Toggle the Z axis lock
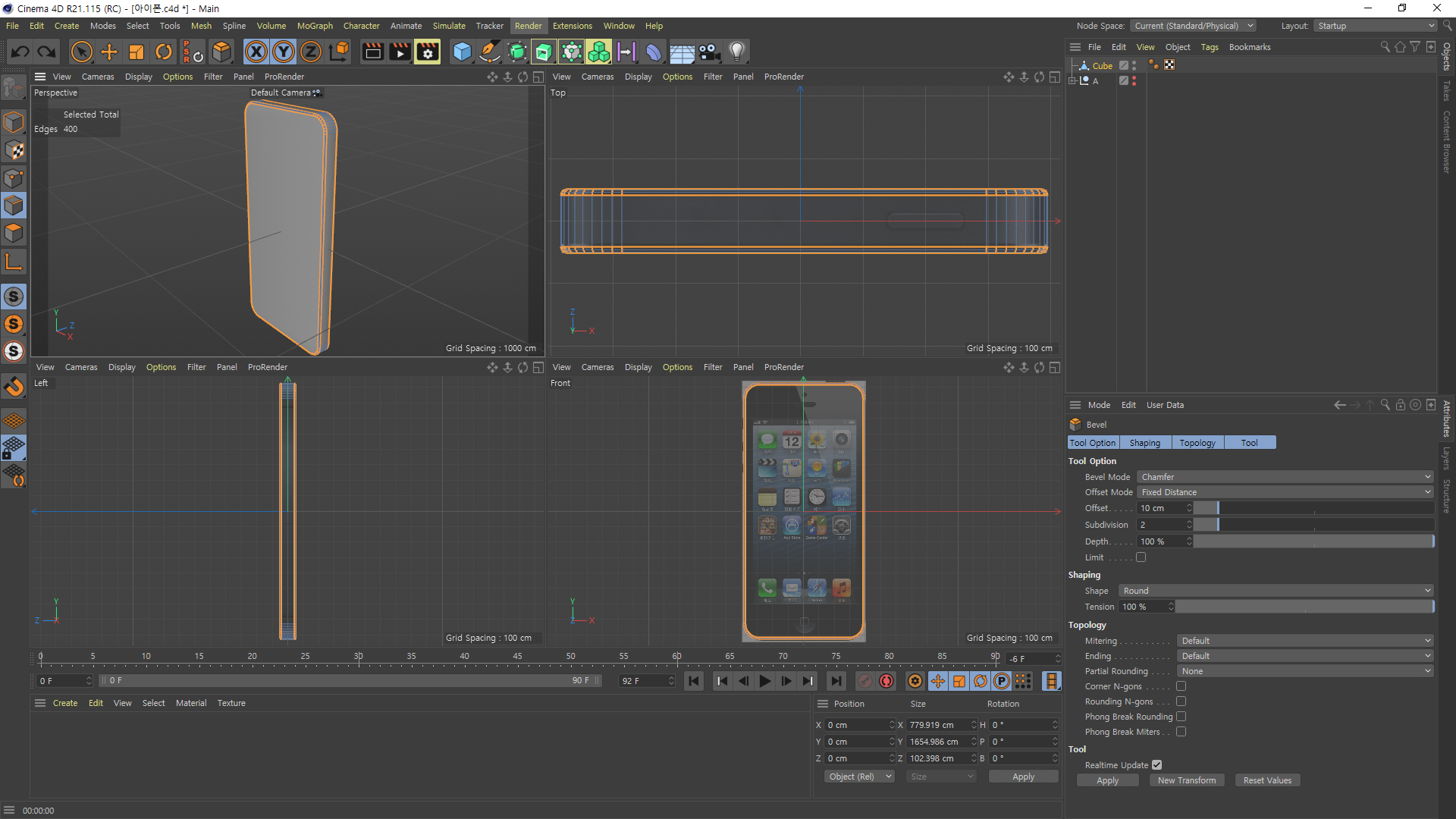This screenshot has height=819, width=1456. pyautogui.click(x=310, y=52)
